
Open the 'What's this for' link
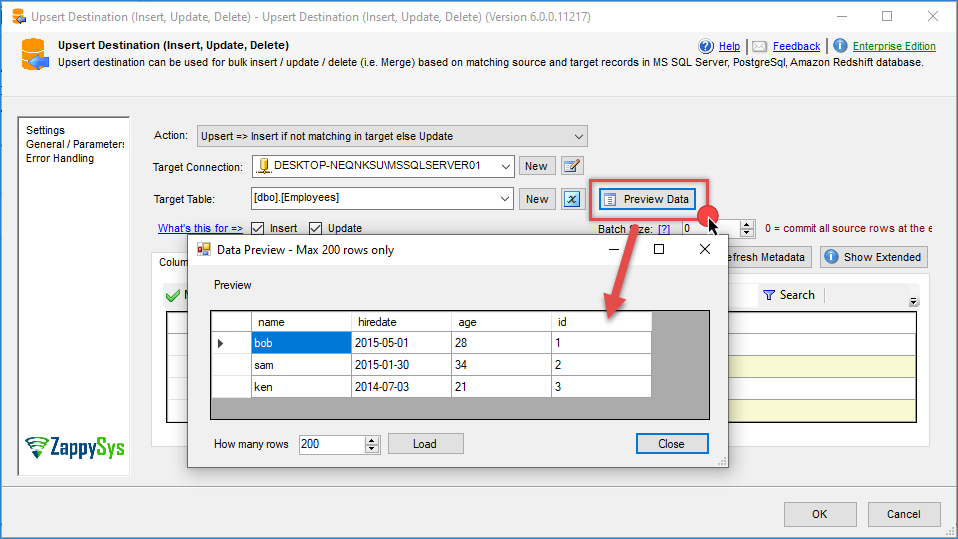point(200,228)
